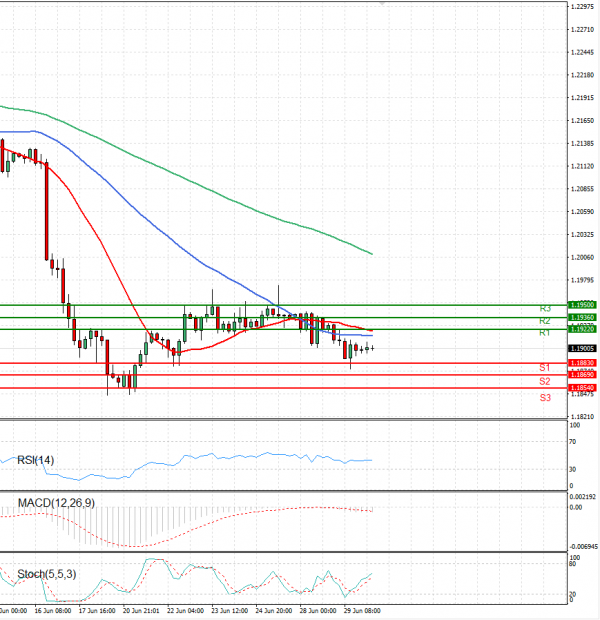
Task: Click the large red candle of 16 Jun
Action: (x=47, y=211)
